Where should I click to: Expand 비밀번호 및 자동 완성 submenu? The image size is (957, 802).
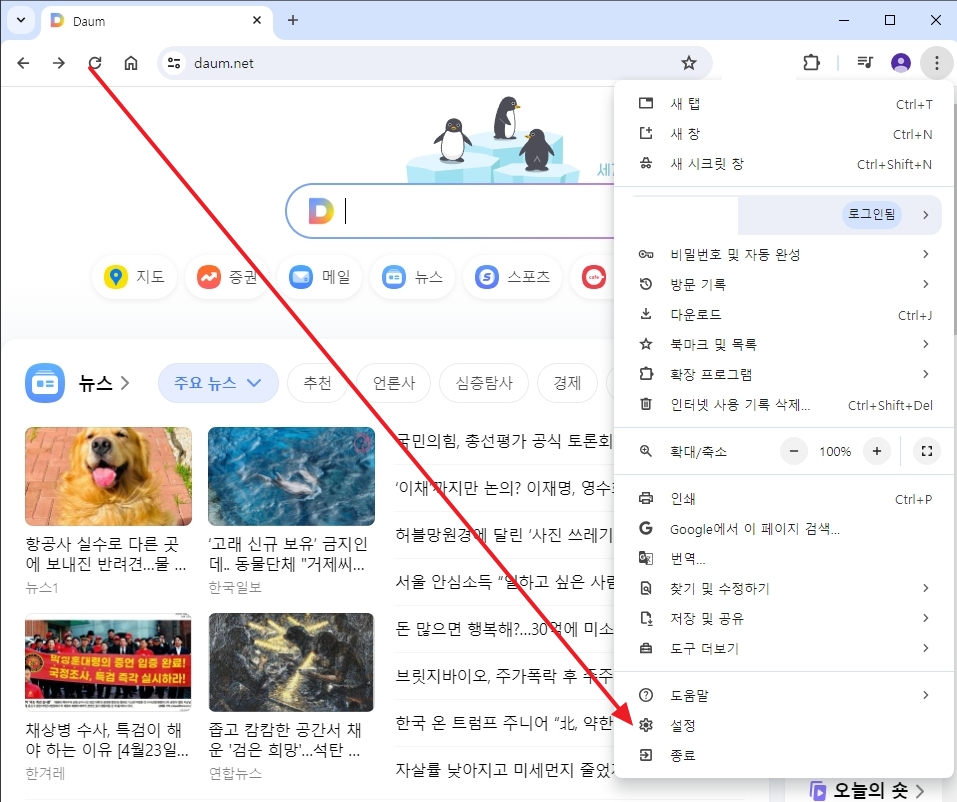tap(784, 254)
